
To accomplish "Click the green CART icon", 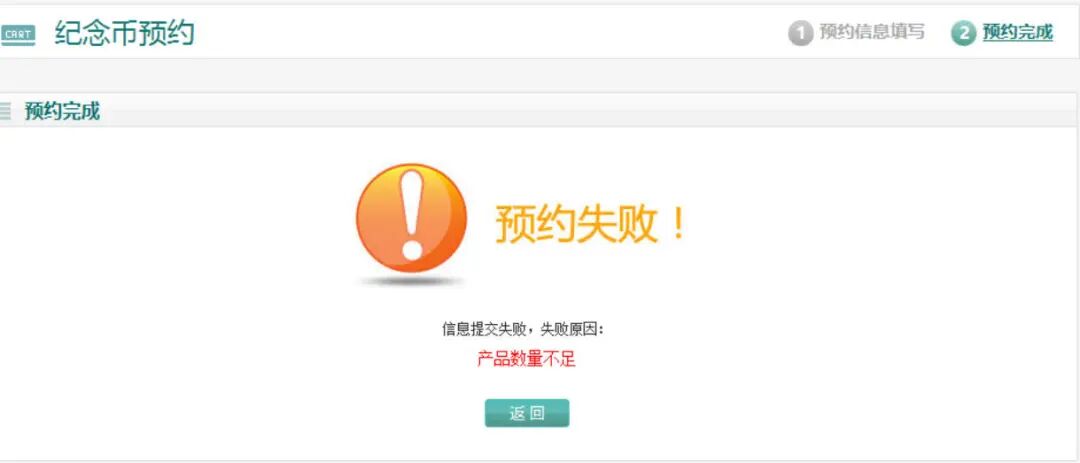I will 17,34.
